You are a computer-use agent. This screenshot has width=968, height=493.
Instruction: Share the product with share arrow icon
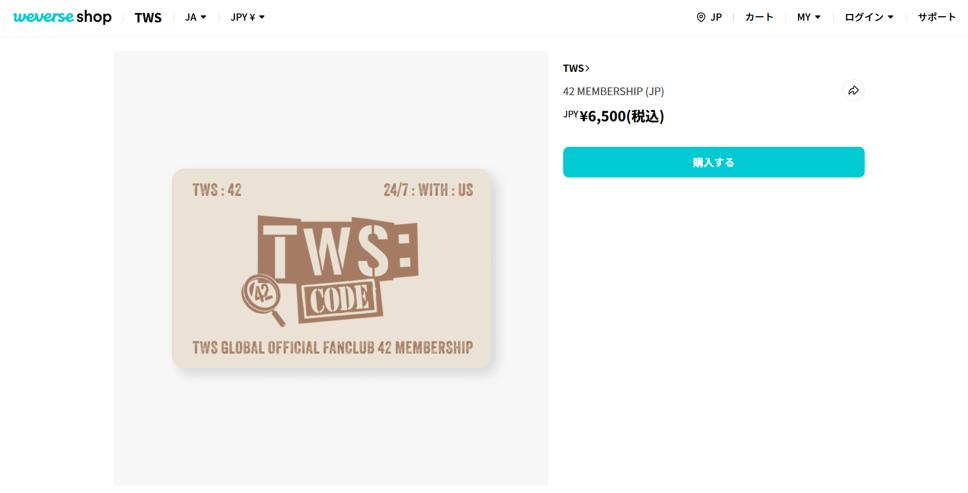click(x=853, y=91)
